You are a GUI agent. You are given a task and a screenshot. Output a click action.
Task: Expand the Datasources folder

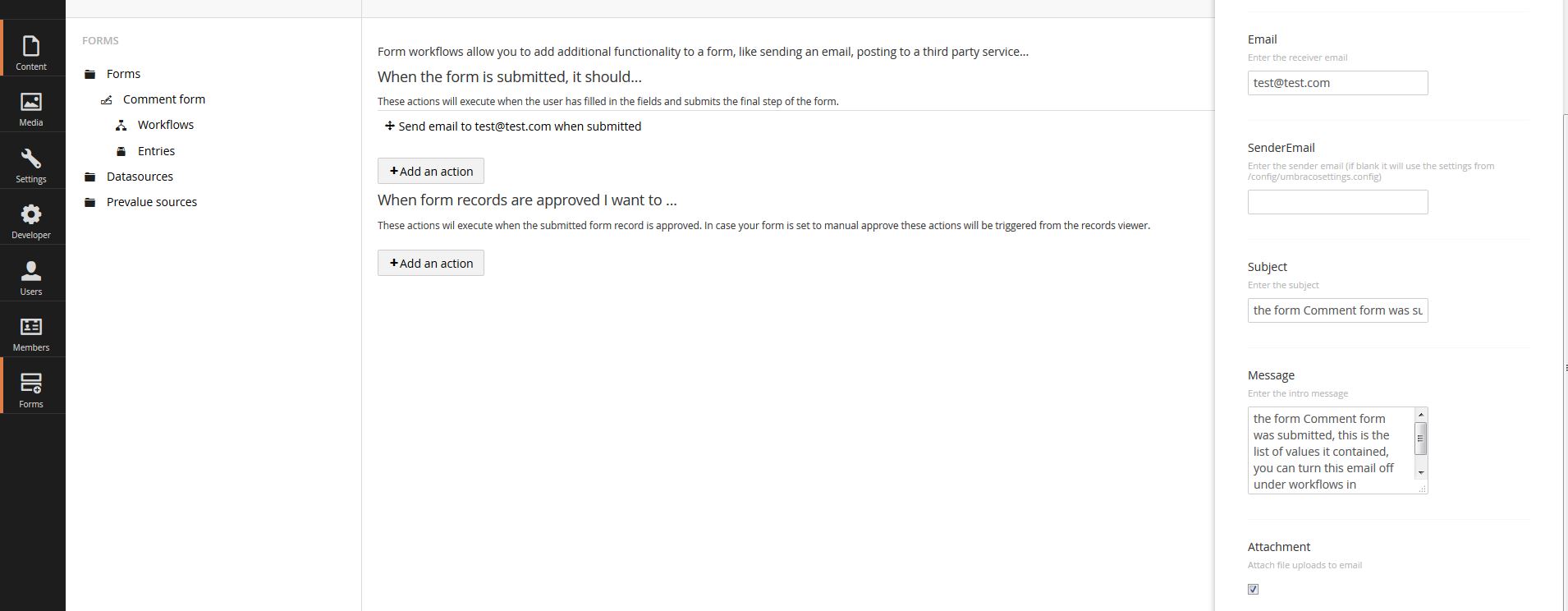90,177
